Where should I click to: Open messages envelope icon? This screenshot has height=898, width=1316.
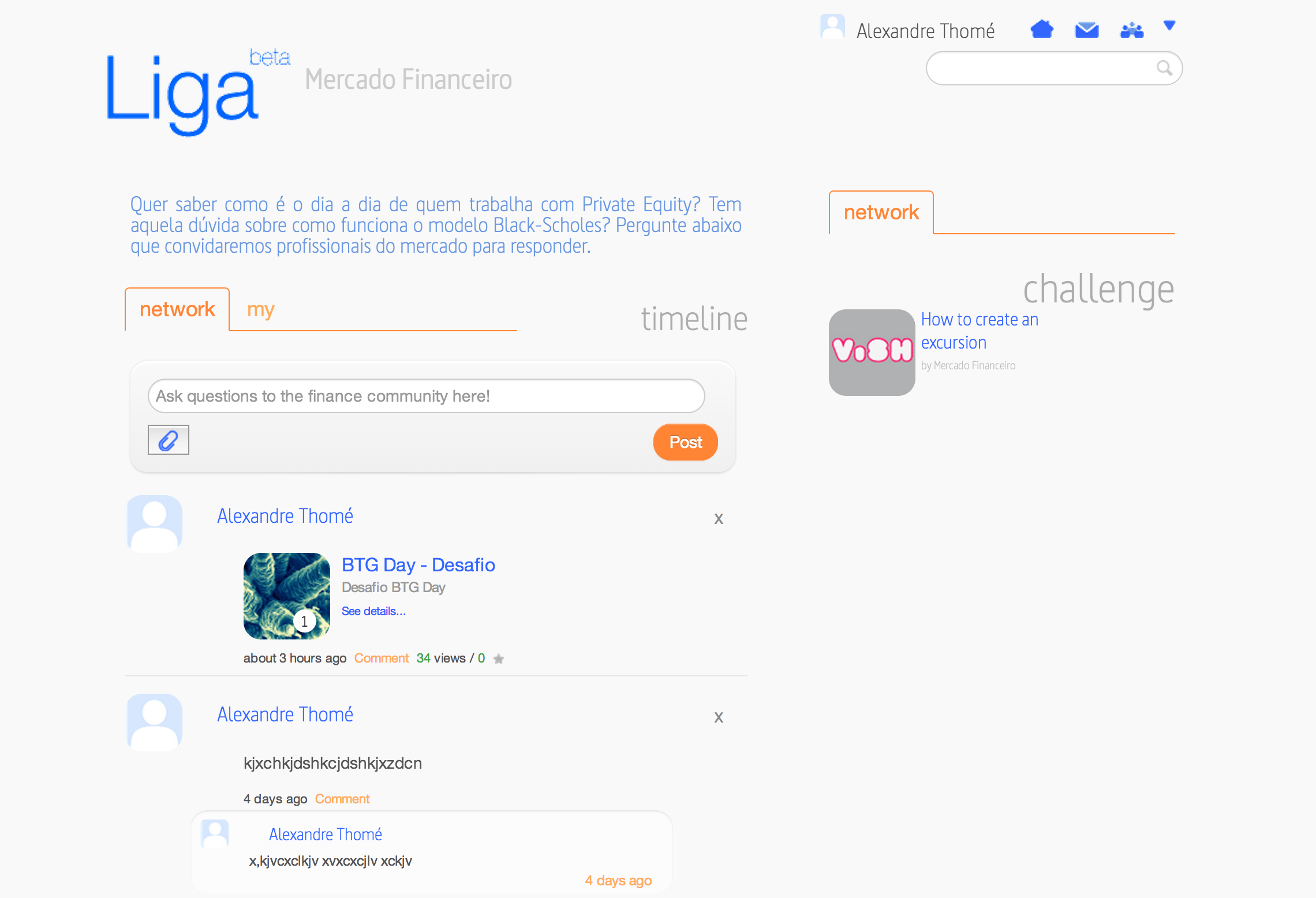1087,29
